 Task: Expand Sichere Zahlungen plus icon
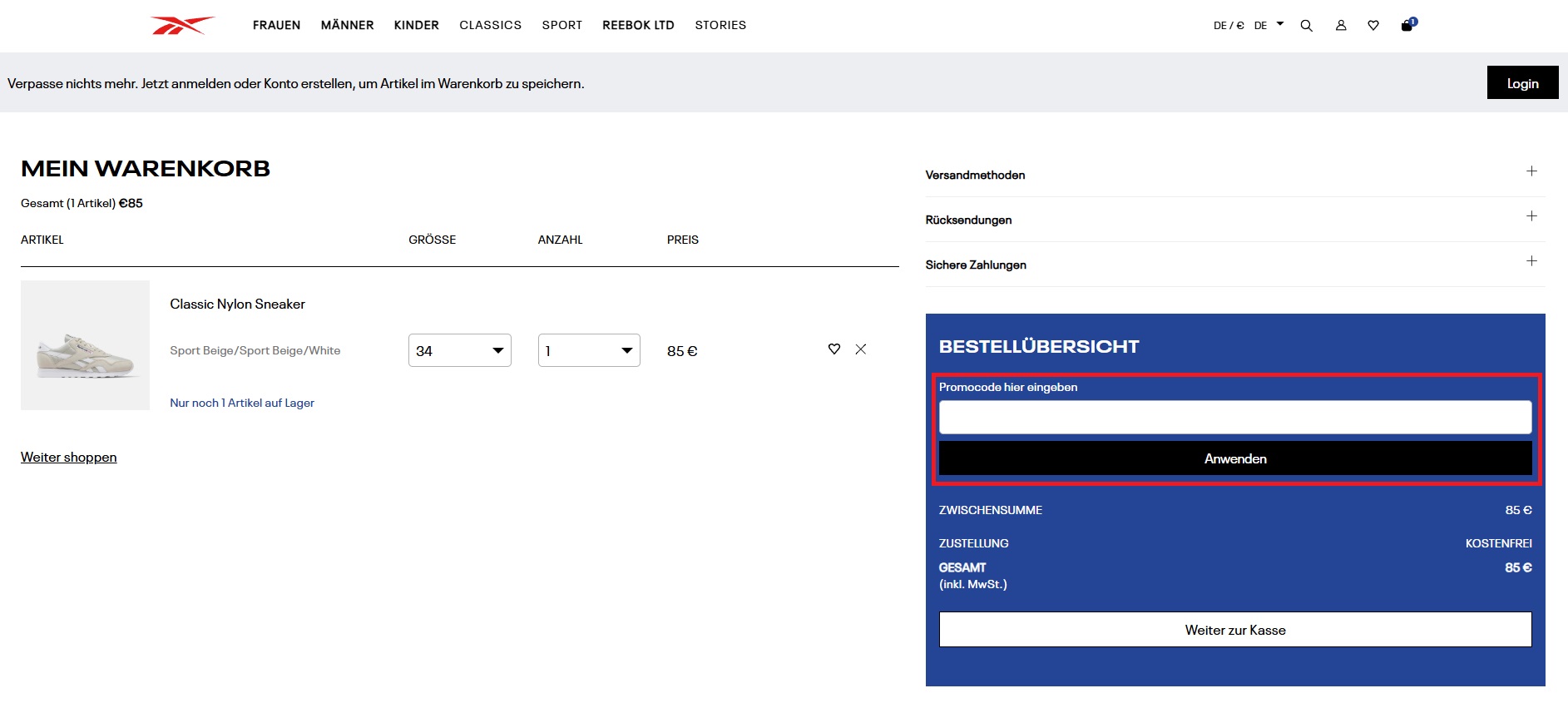[1531, 261]
